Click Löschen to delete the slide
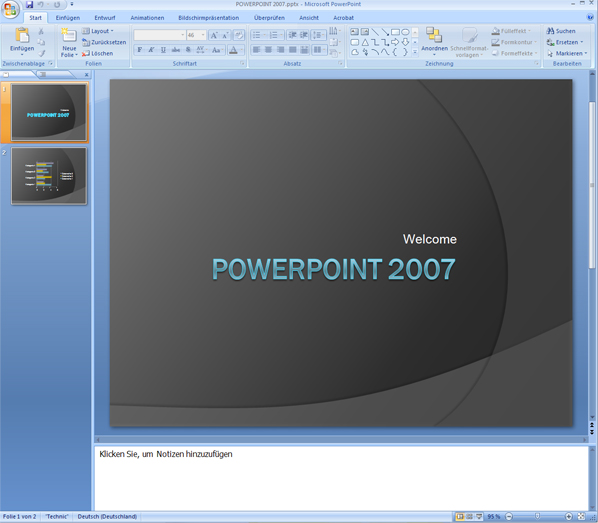Screen dimensions: 598x523 click(x=98, y=53)
